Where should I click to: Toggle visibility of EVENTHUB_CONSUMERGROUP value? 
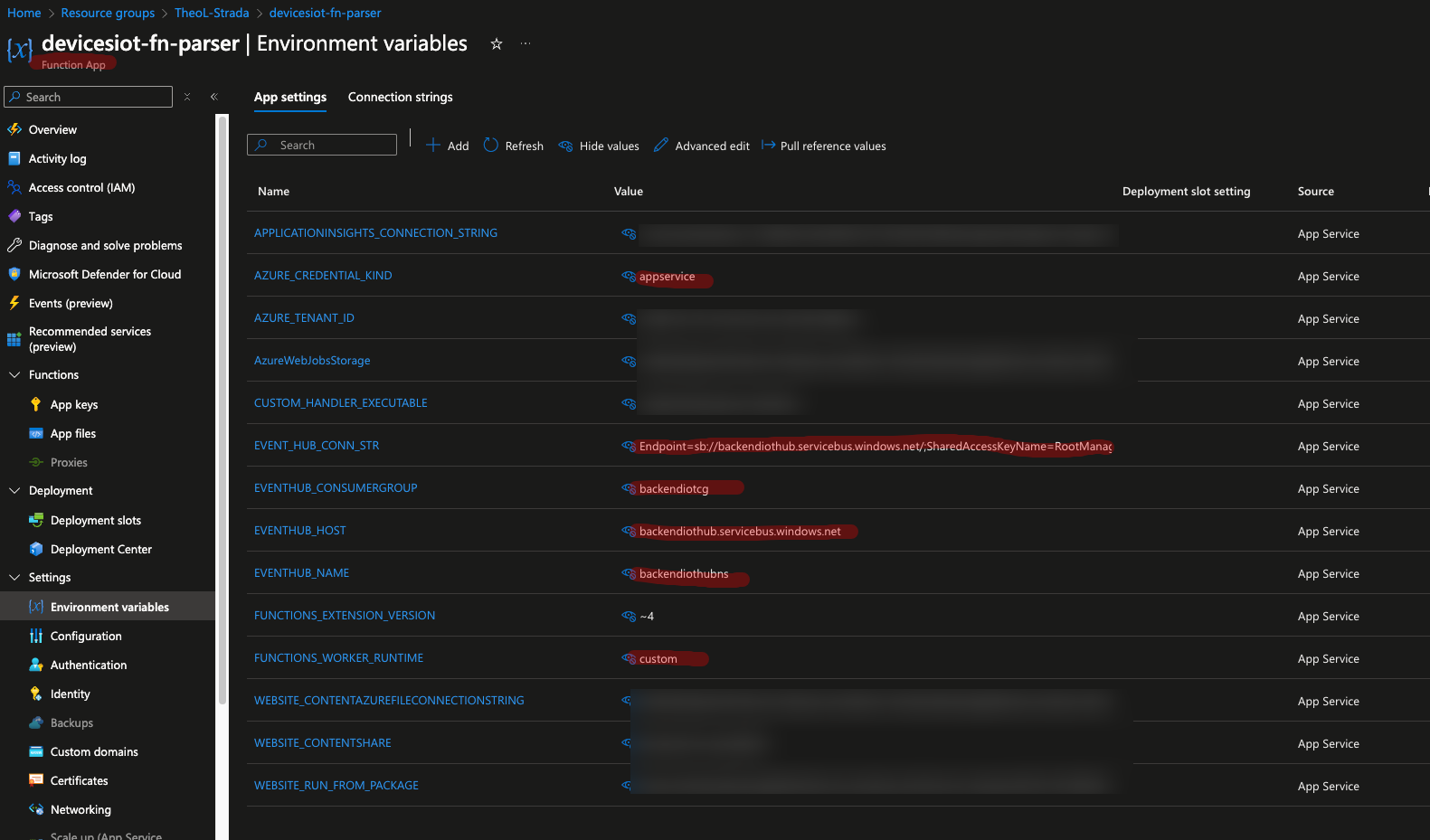coord(629,488)
